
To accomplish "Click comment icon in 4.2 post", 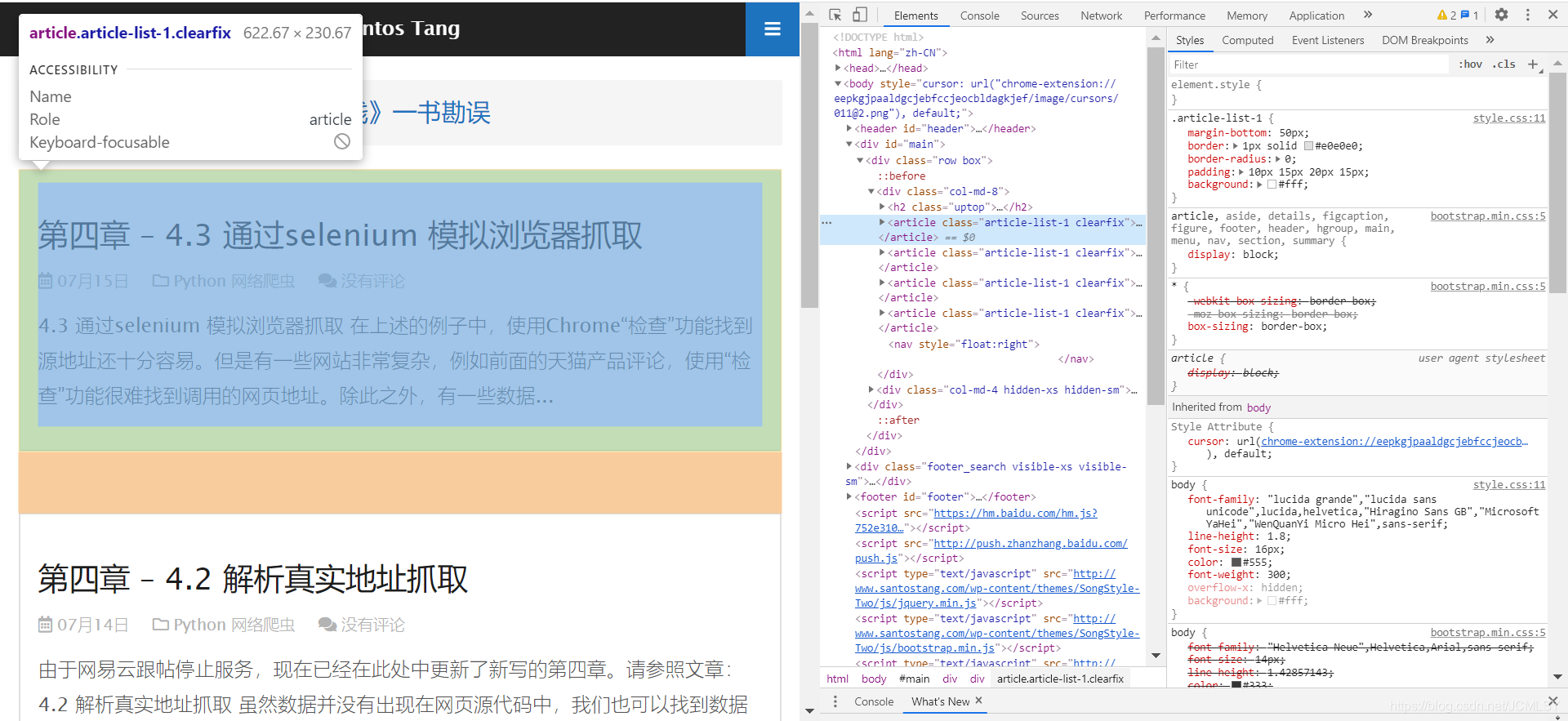I will pyautogui.click(x=327, y=625).
